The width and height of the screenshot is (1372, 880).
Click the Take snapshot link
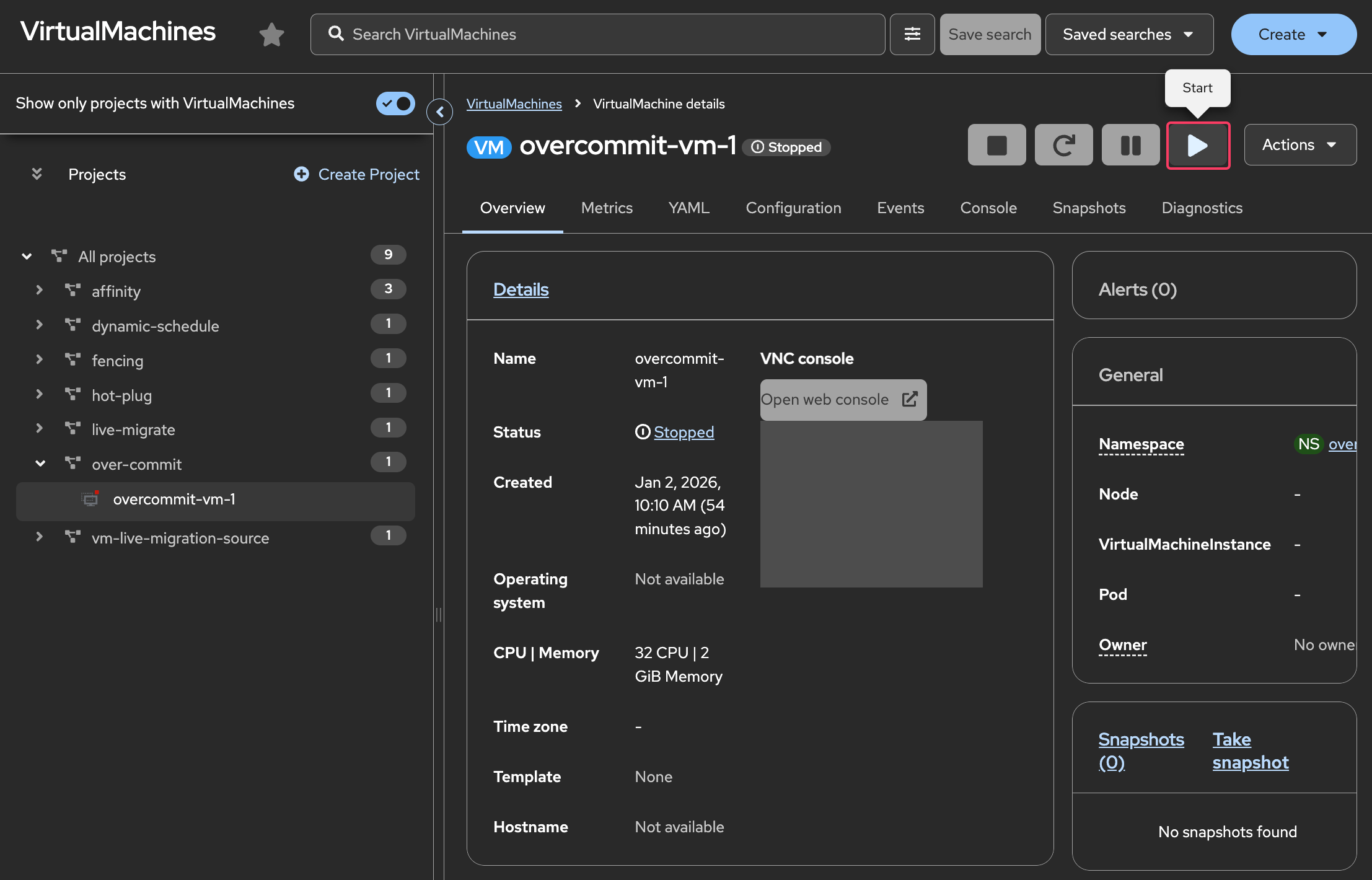pyautogui.click(x=1250, y=750)
